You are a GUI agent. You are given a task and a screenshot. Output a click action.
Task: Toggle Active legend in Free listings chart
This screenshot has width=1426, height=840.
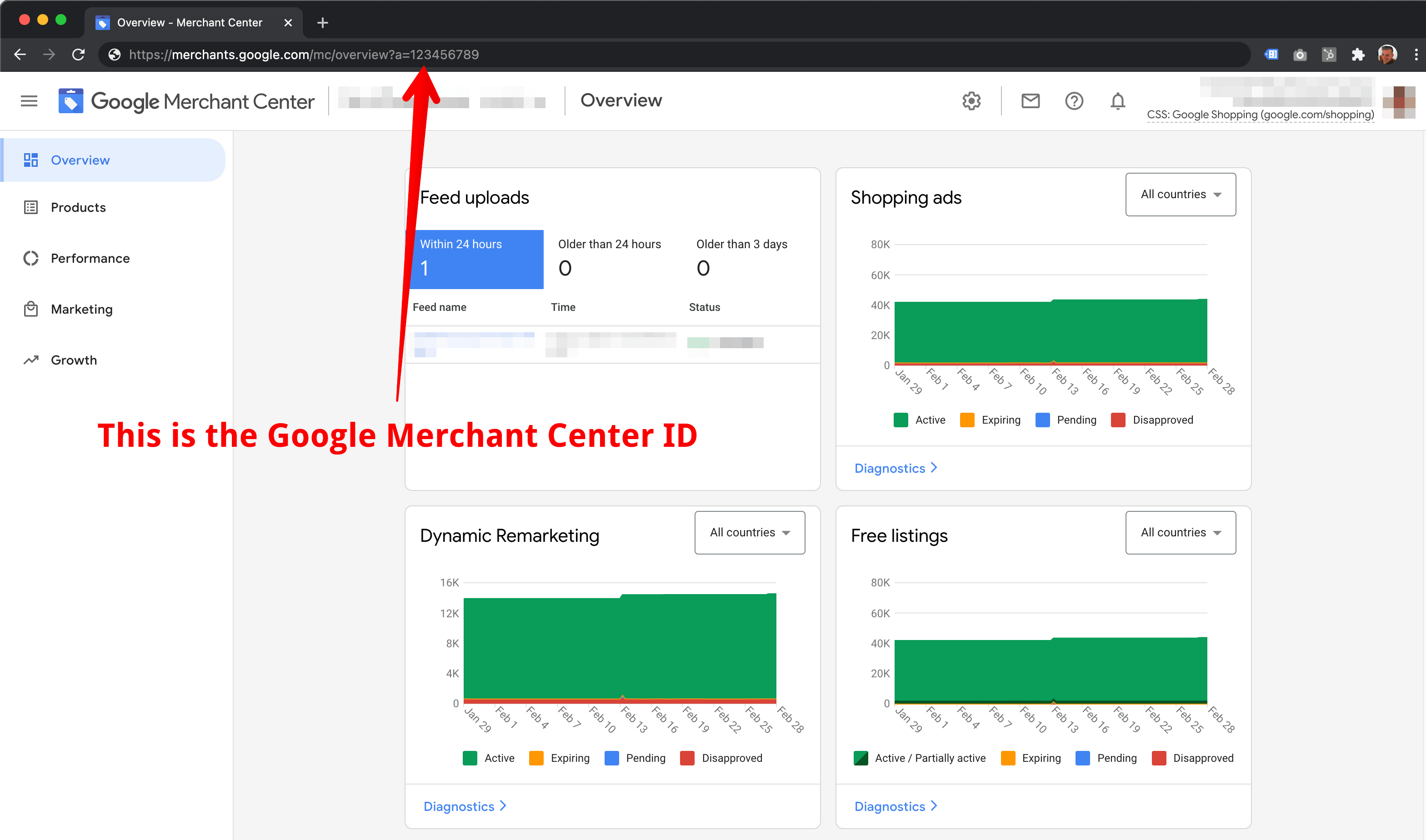[920, 758]
